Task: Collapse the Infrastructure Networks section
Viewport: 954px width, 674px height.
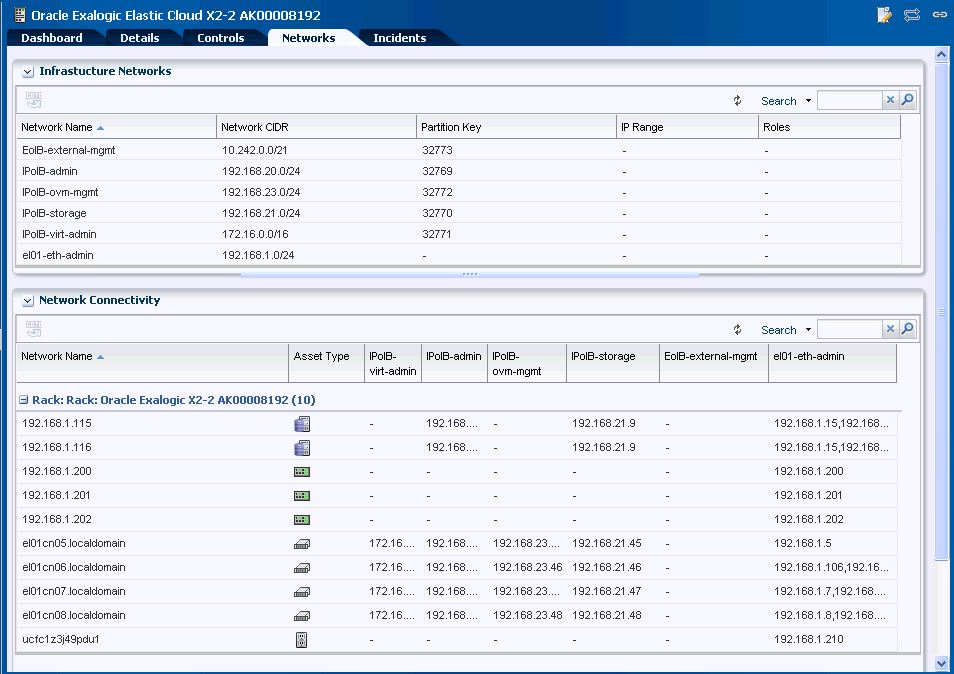Action: 28,72
